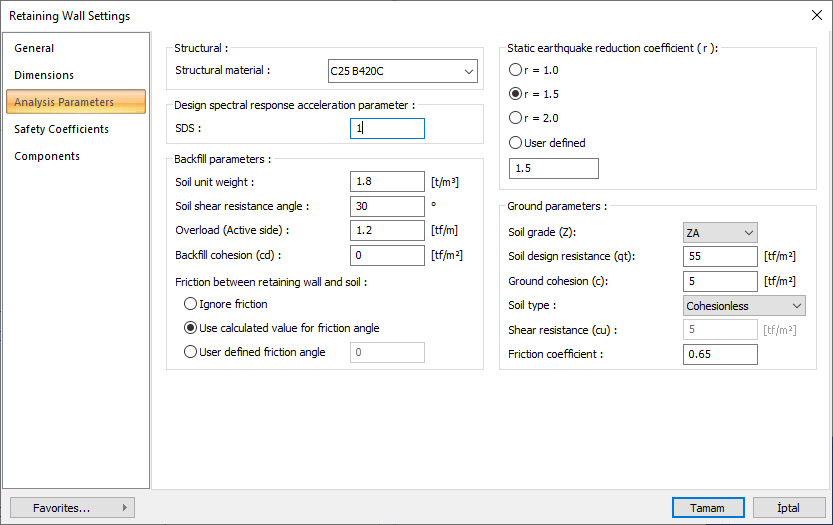
Task: Open the Favorites menu button
Action: (72, 508)
